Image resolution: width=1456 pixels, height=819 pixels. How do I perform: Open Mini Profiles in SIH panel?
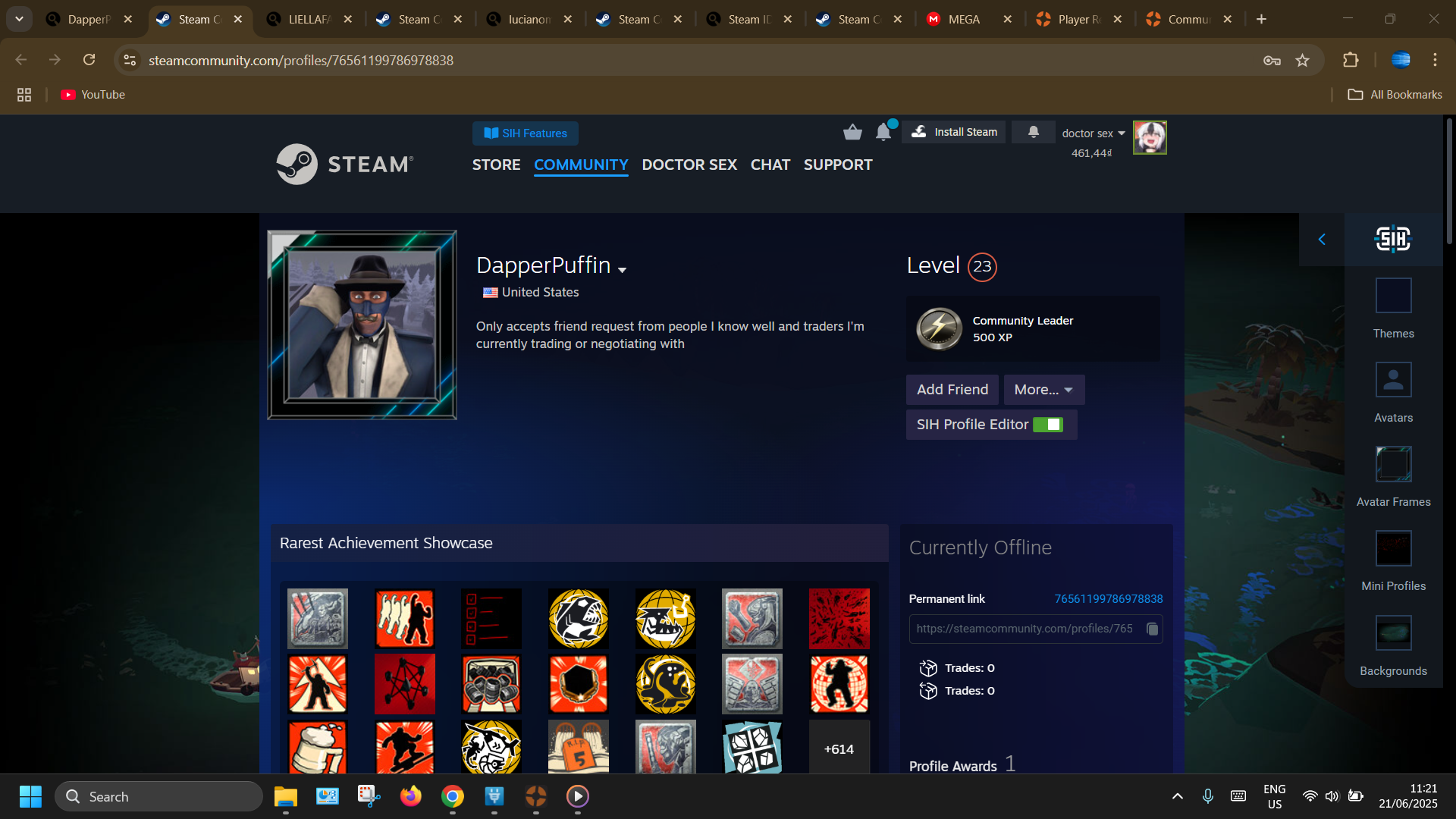[x=1393, y=561]
